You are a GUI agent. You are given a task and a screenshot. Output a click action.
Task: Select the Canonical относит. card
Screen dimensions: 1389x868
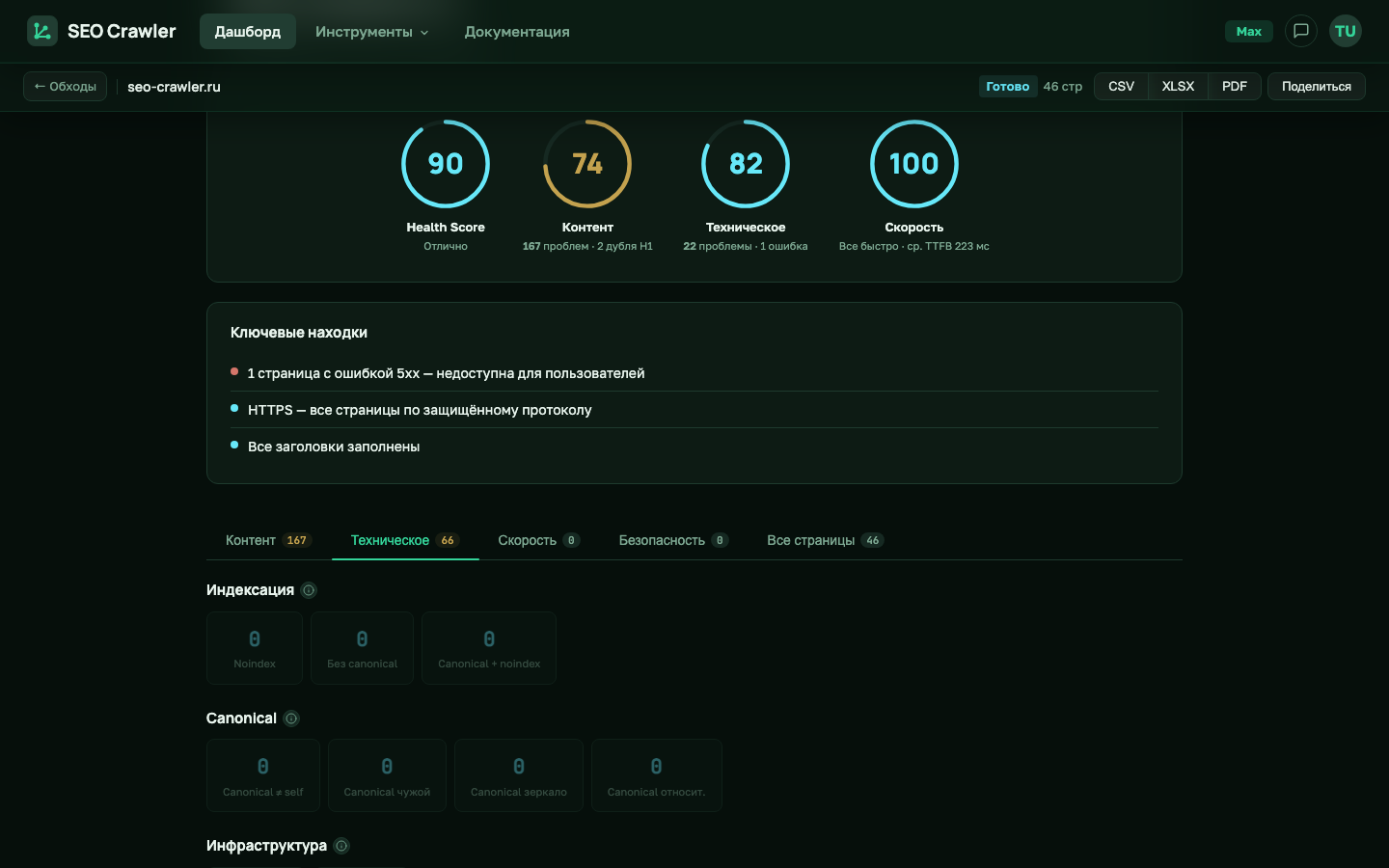(657, 775)
